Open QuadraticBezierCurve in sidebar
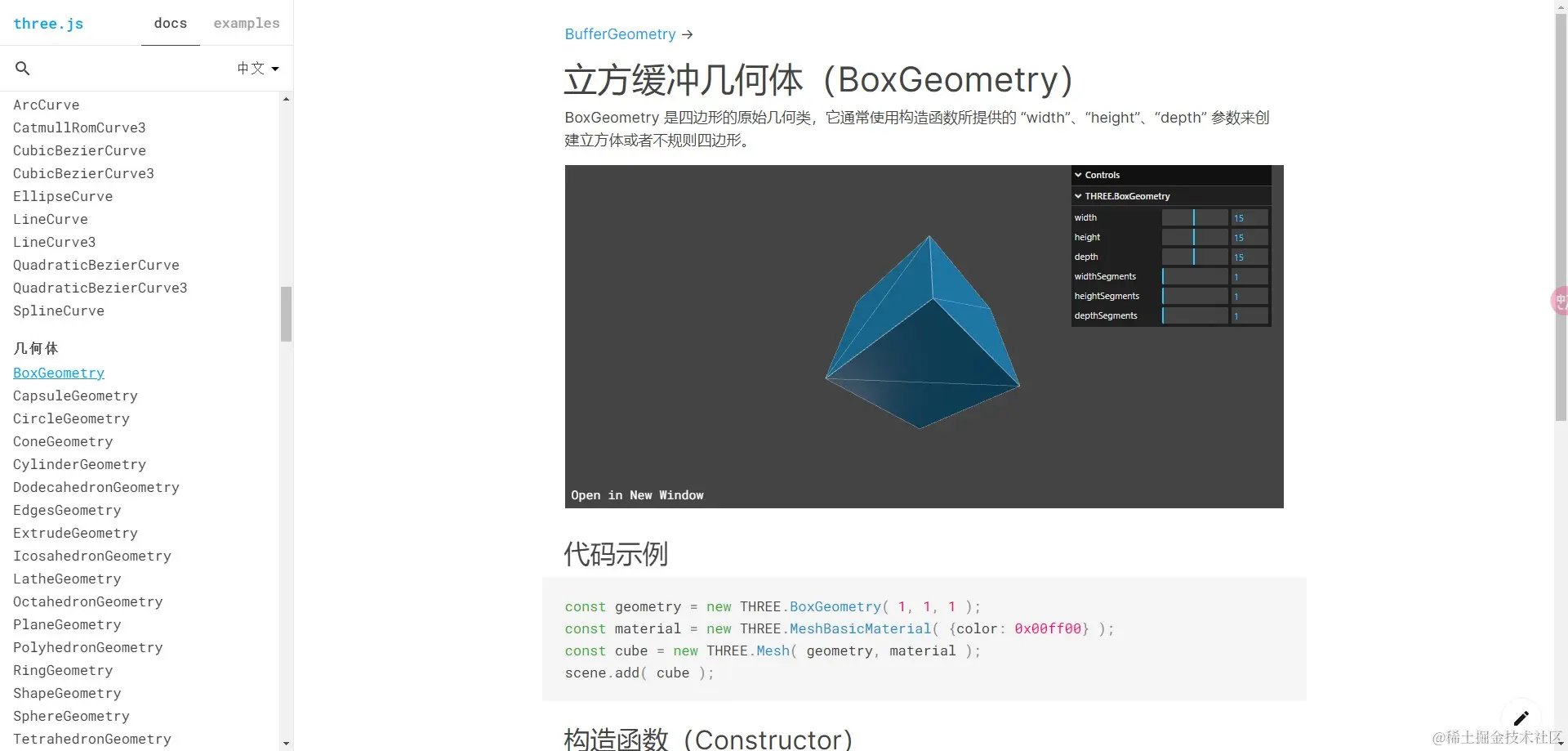This screenshot has width=1568, height=751. [x=96, y=265]
